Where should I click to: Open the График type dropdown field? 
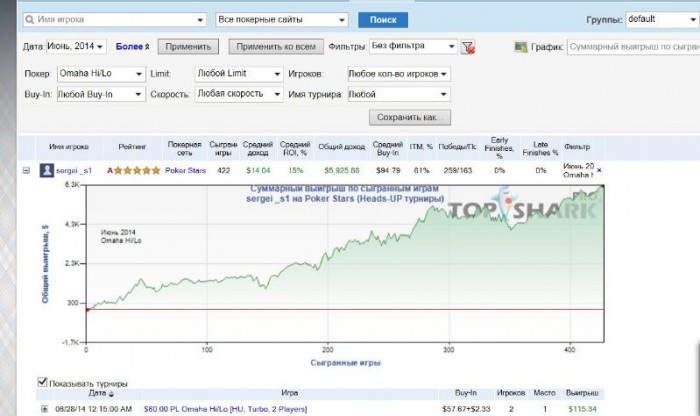(x=633, y=47)
